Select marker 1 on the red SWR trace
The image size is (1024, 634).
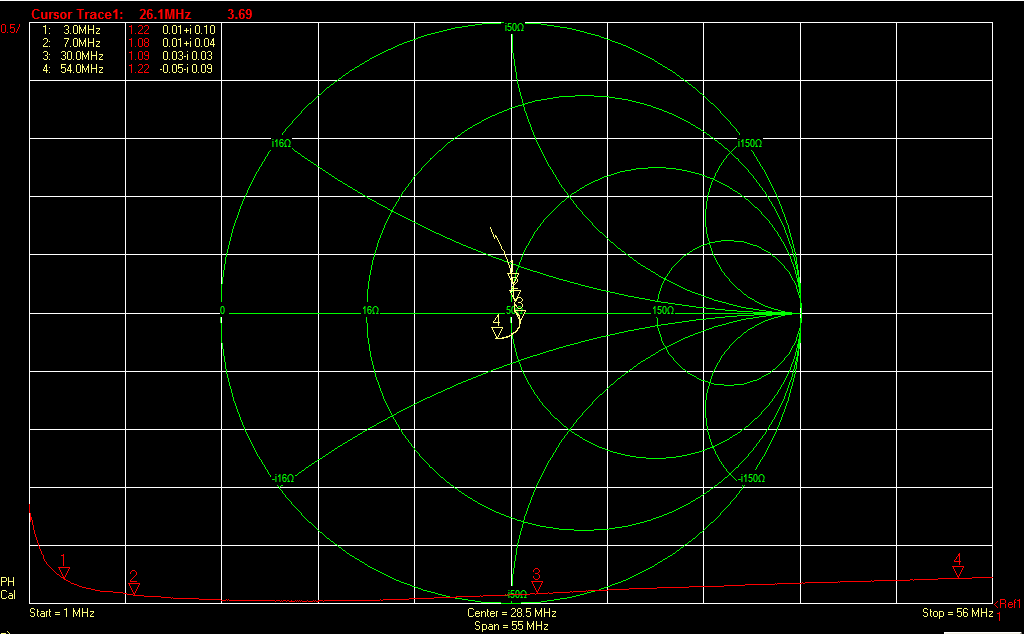pyautogui.click(x=64, y=566)
